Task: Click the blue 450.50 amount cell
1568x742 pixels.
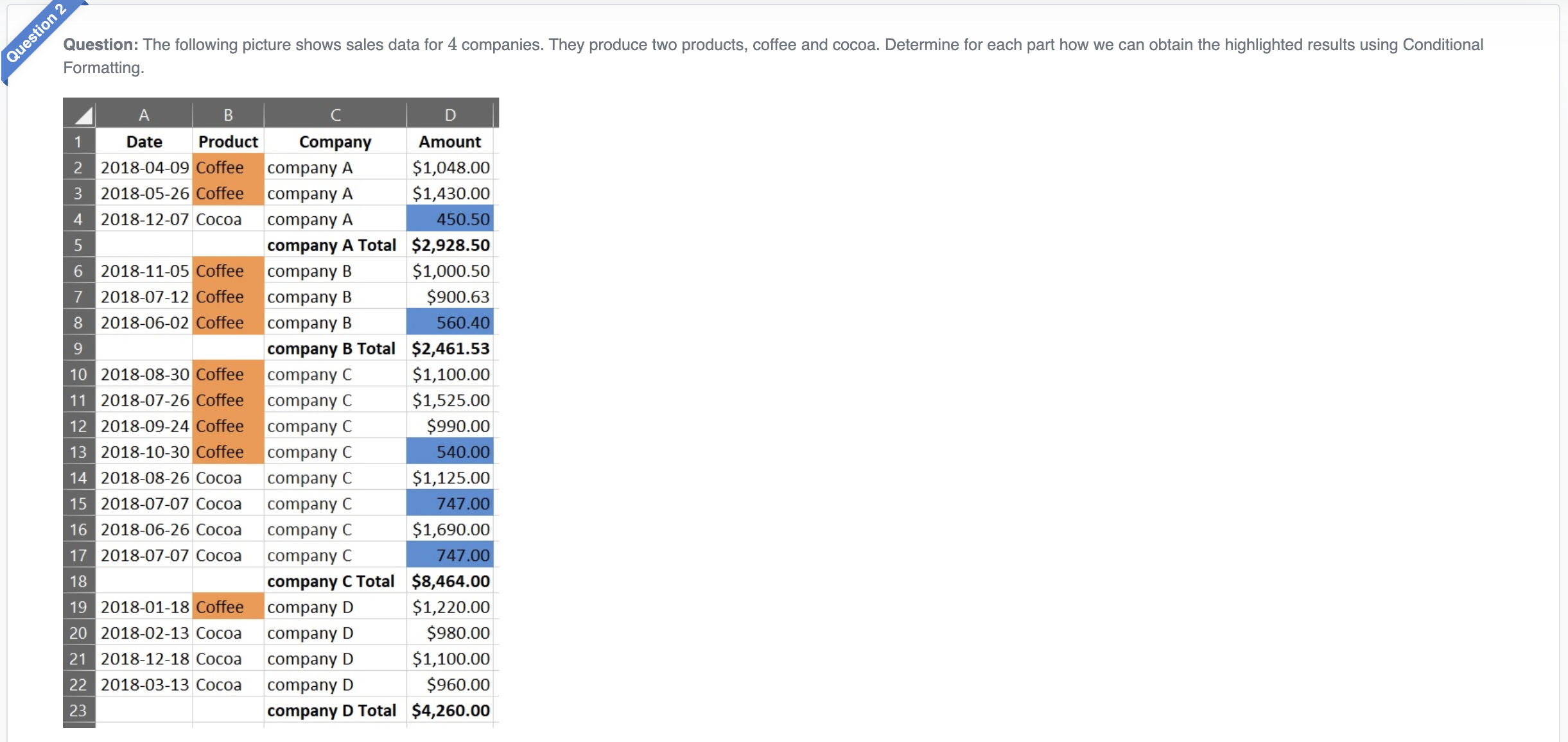Action: pos(450,220)
